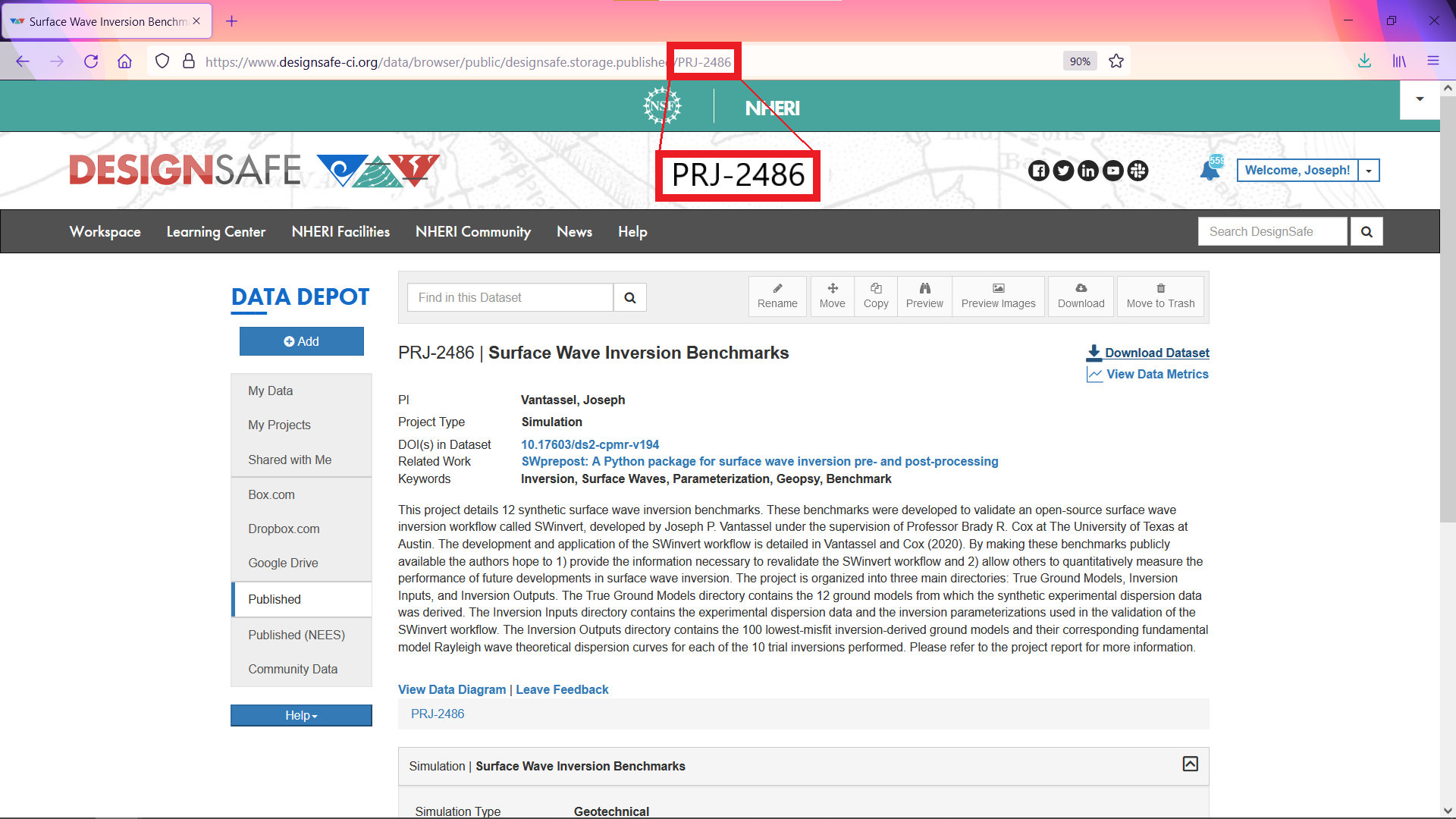Select Published (NEES) in the sidebar
1456x819 pixels.
[301, 635]
